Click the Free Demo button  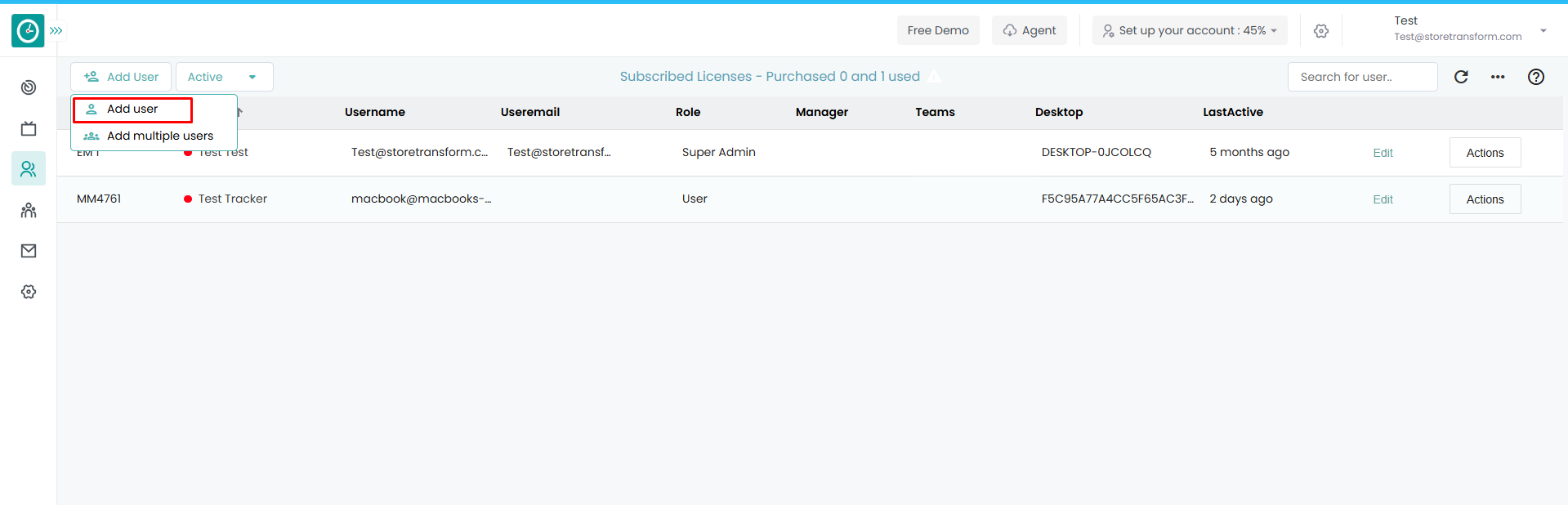pos(938,30)
